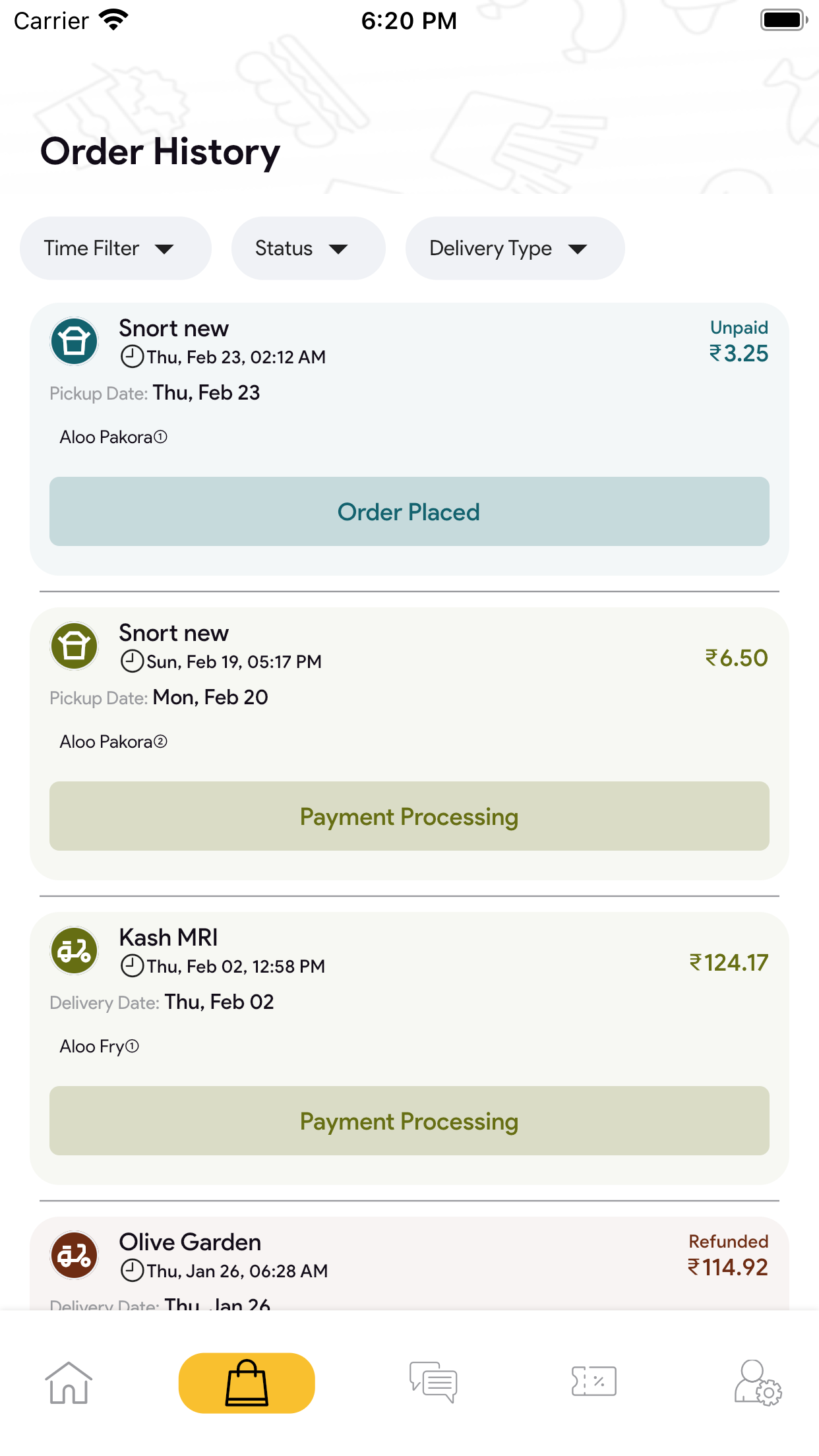Click the Order Placed status button

pos(409,512)
